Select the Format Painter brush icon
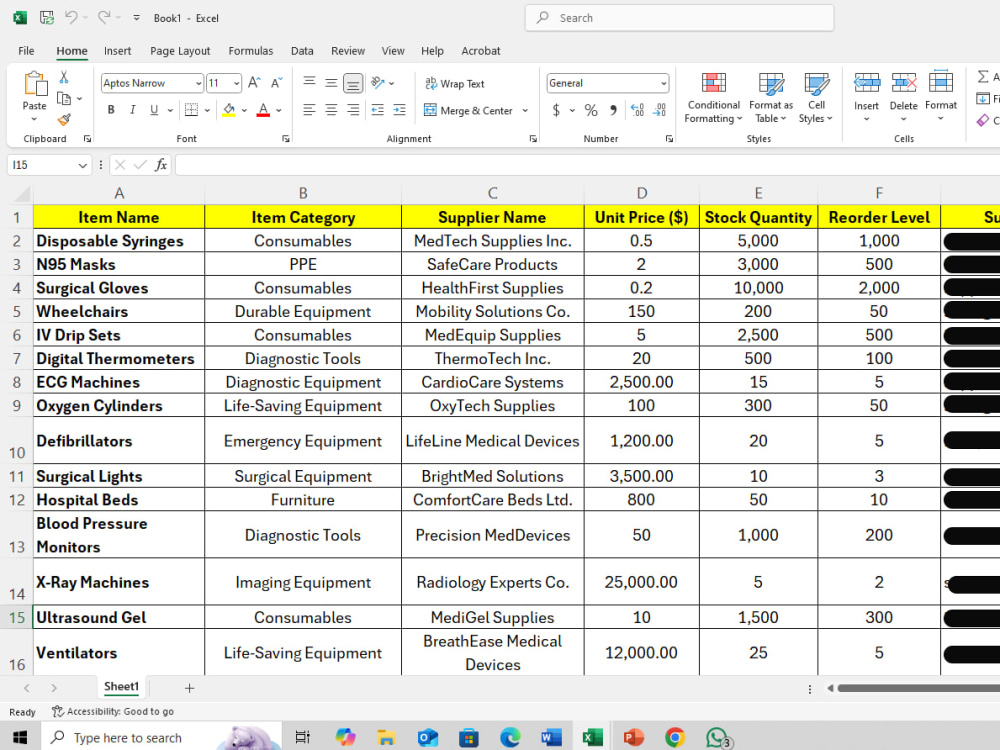 tap(64, 119)
